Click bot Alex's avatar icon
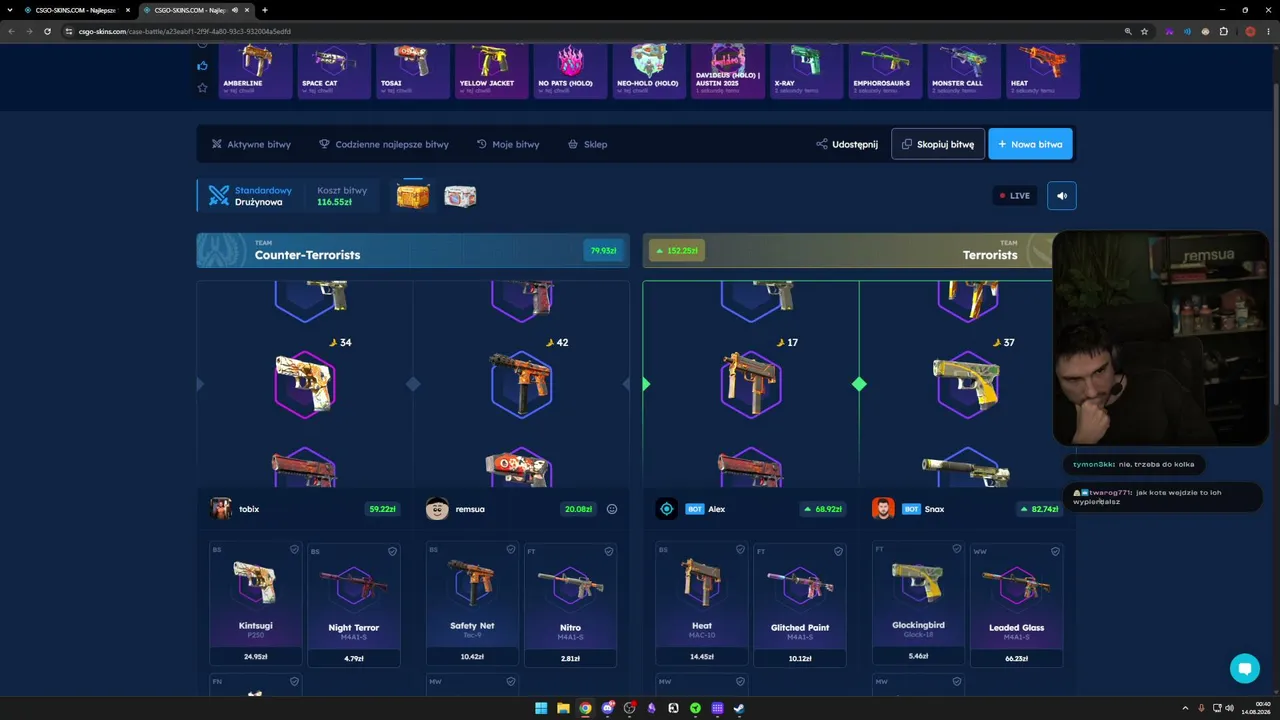 (667, 509)
